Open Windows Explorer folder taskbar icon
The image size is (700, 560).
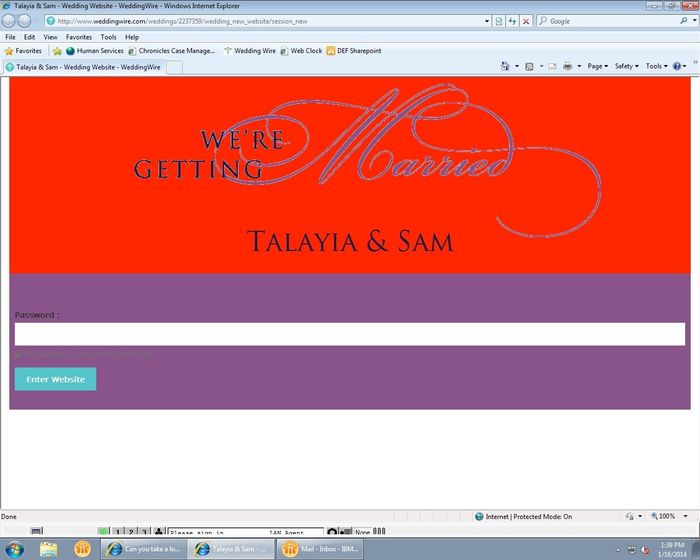[x=48, y=549]
